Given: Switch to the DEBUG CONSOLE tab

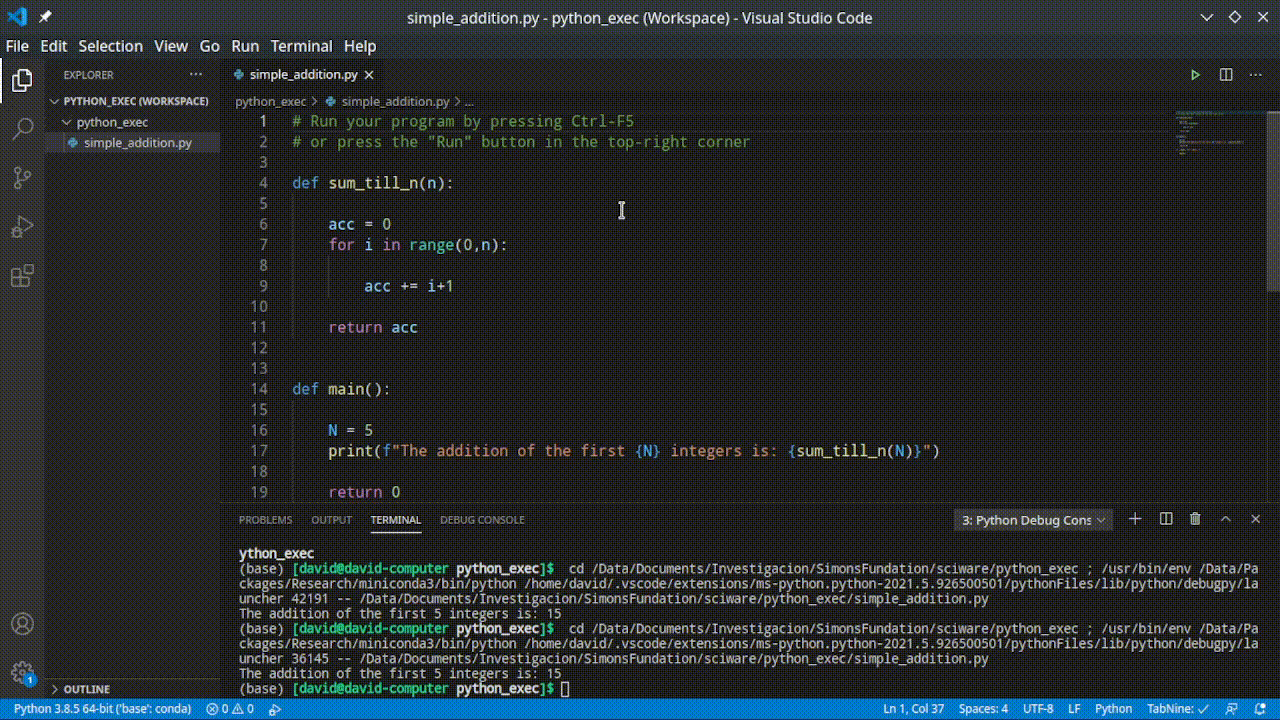Looking at the screenshot, I should coord(482,519).
